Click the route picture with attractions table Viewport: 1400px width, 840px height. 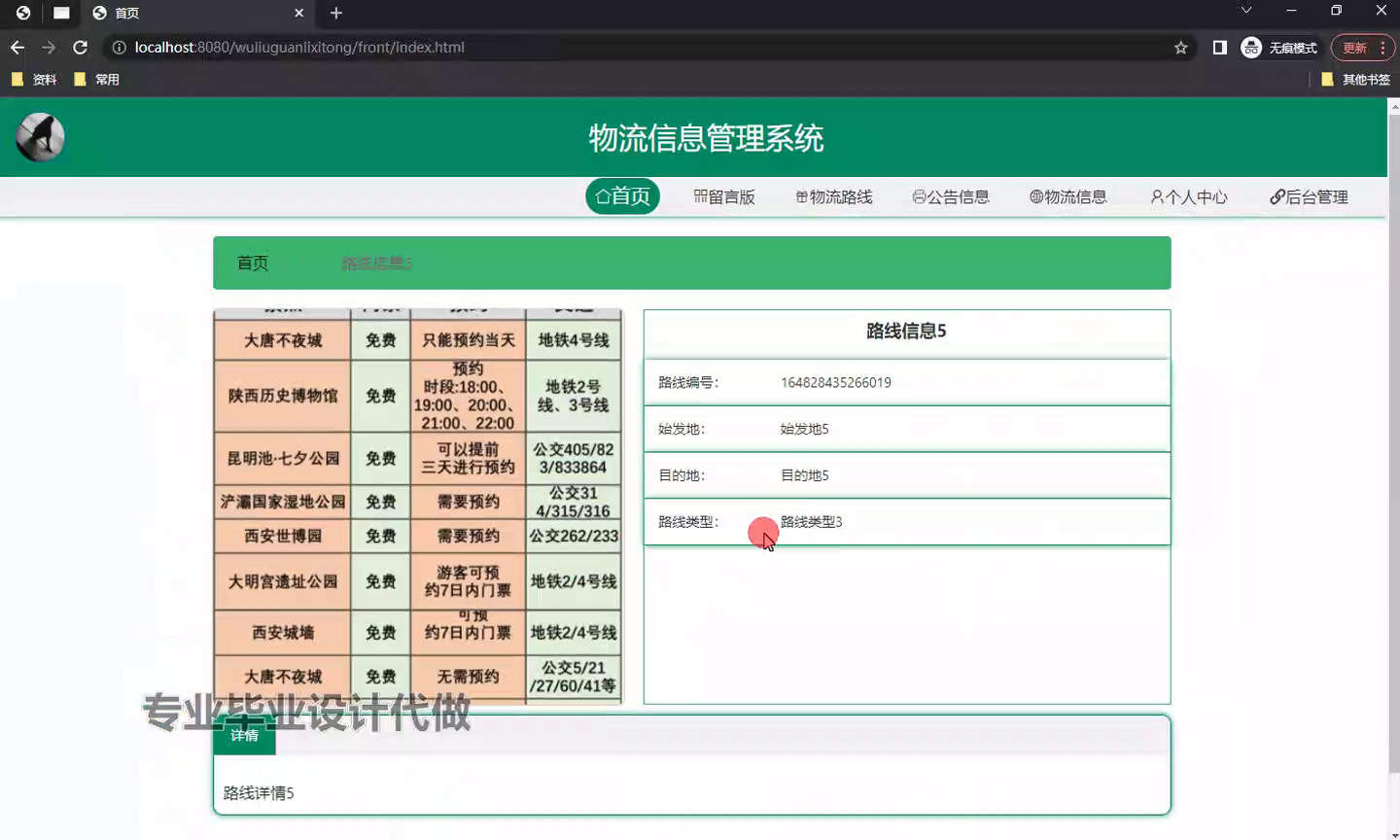pos(418,507)
